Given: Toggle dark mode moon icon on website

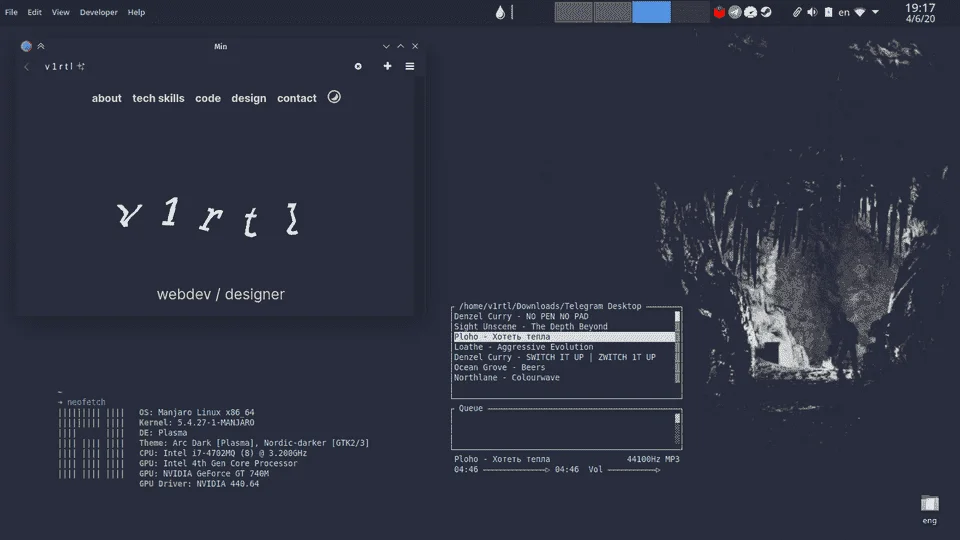Looking at the screenshot, I should point(334,97).
